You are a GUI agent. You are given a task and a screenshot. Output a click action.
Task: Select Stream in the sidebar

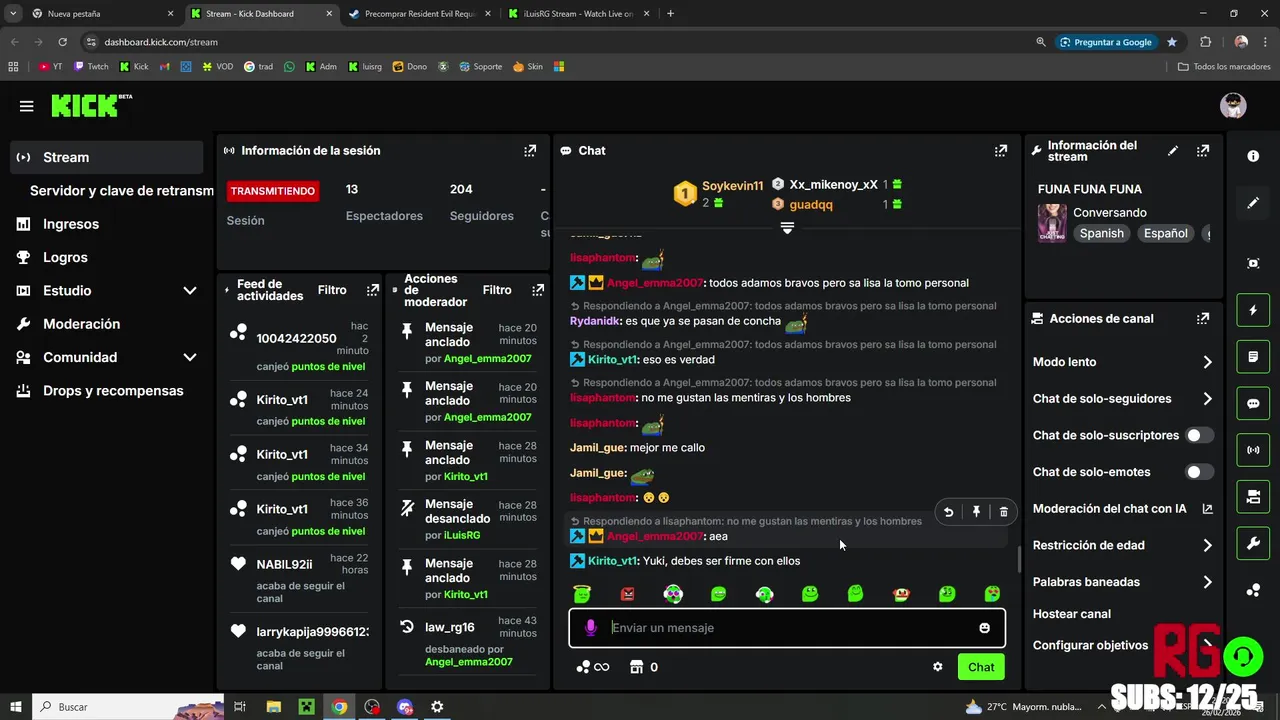[x=107, y=157]
